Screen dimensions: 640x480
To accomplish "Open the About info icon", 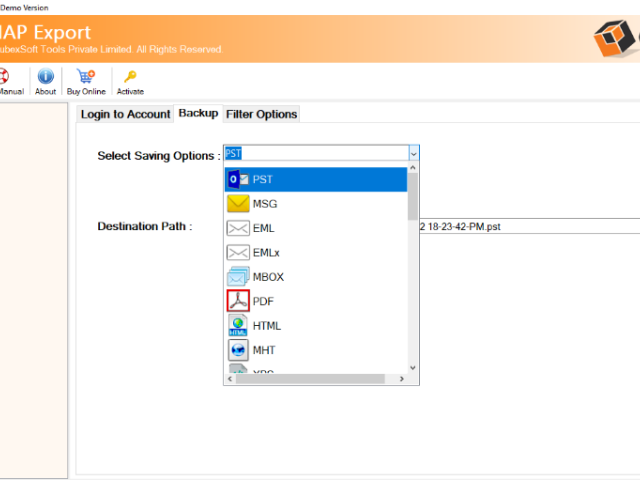I will click(x=45, y=76).
